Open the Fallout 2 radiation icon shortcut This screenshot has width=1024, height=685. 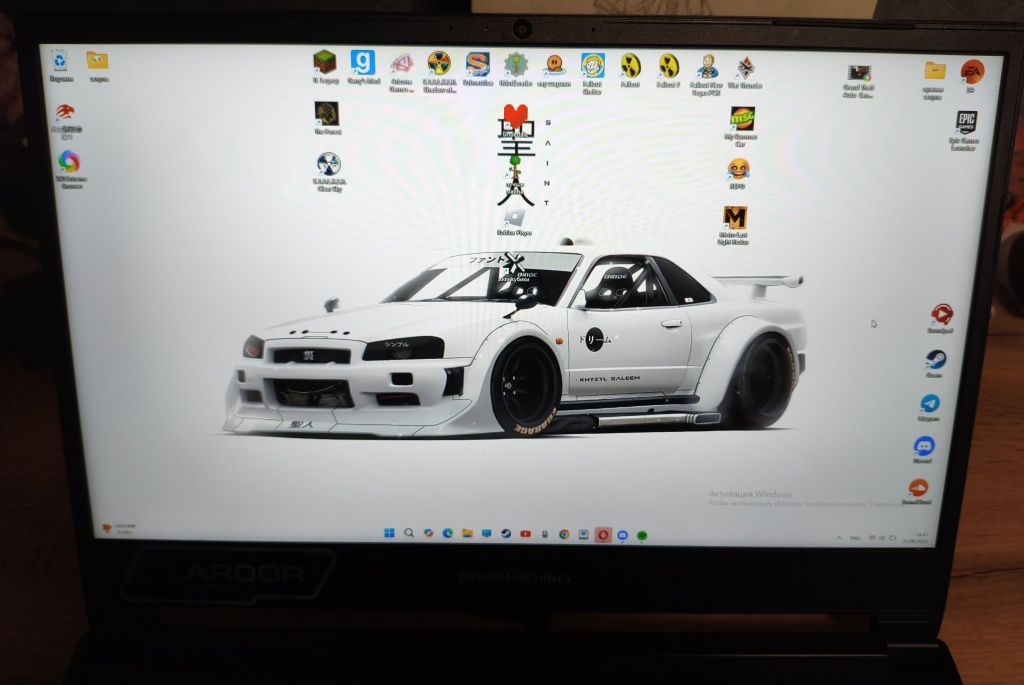668,71
